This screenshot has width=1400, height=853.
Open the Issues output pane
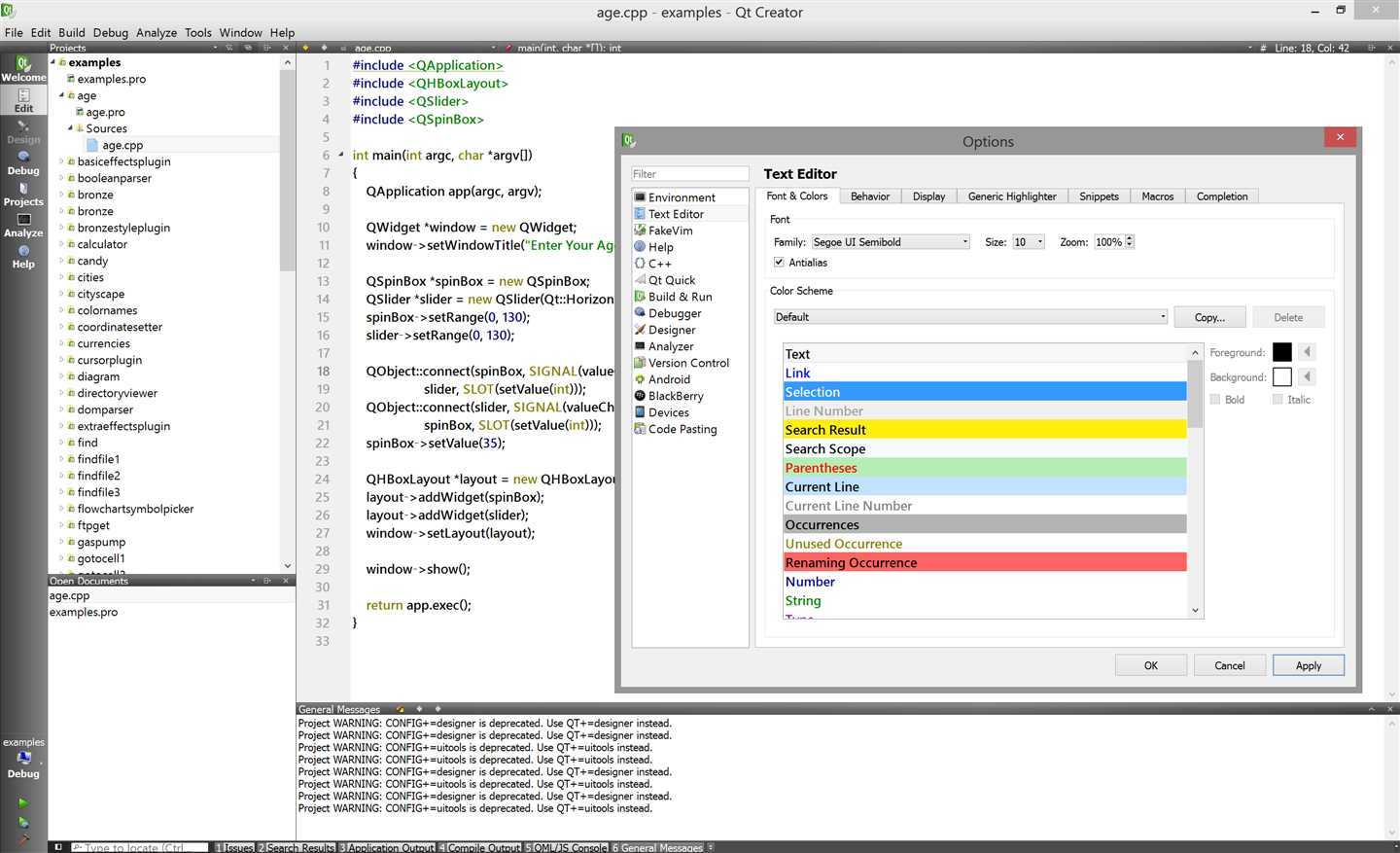pos(234,847)
